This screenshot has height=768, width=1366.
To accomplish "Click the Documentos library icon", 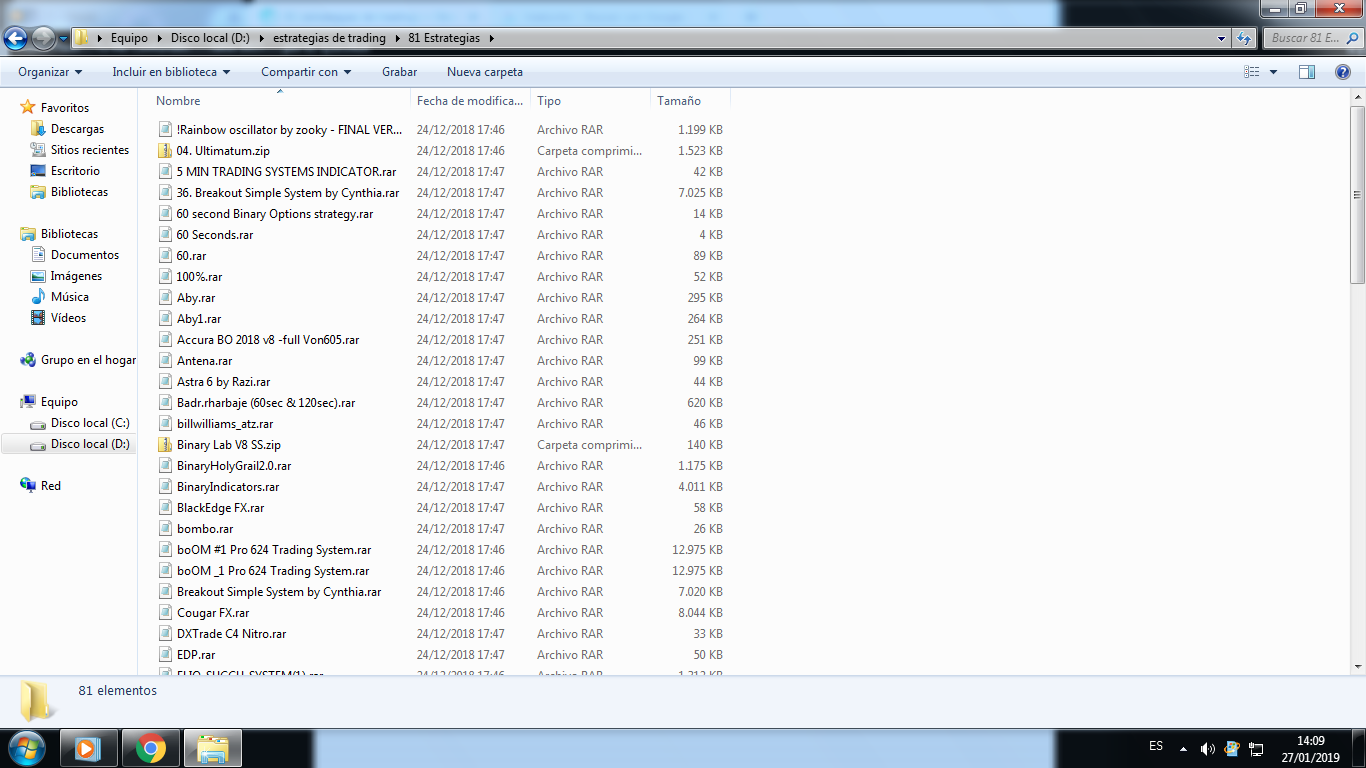I will click(x=38, y=255).
